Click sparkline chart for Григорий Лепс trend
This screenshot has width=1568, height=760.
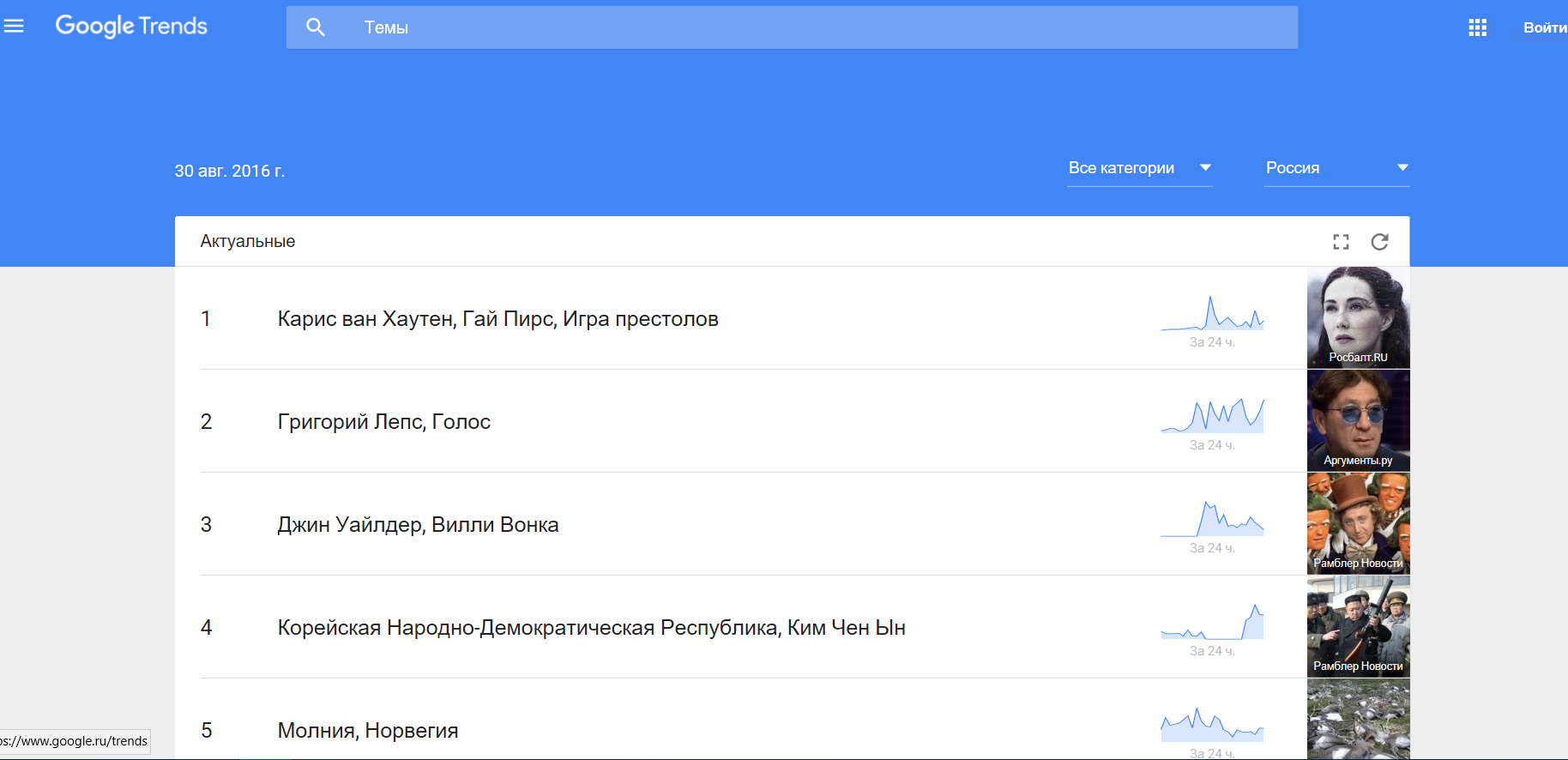[x=1212, y=415]
